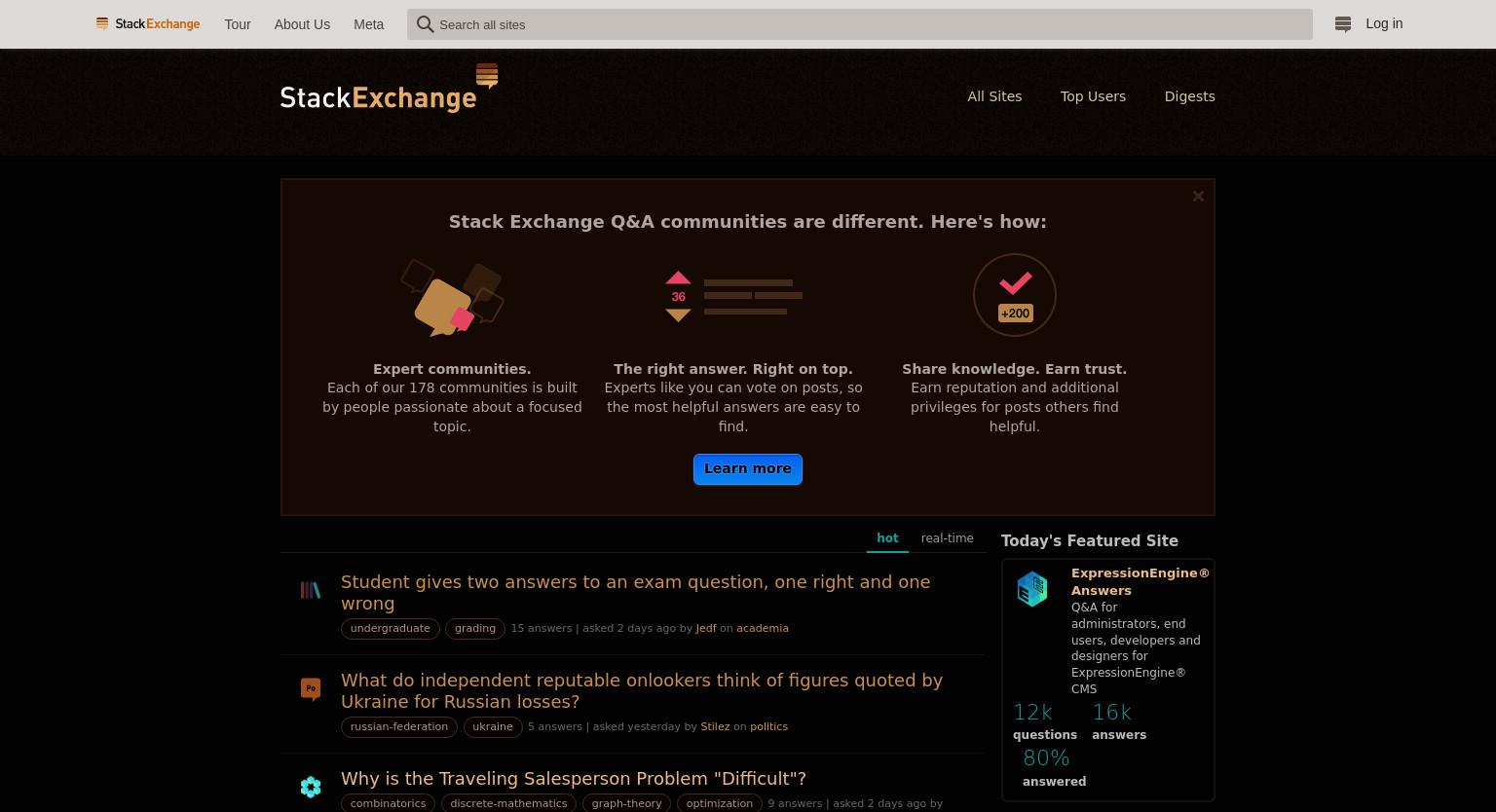Open Top Users page

coord(1093,96)
